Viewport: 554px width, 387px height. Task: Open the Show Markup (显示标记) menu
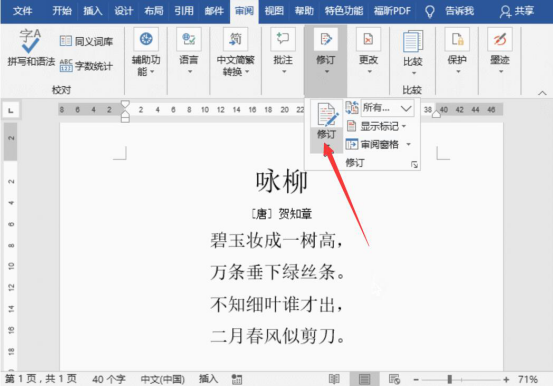coord(376,126)
